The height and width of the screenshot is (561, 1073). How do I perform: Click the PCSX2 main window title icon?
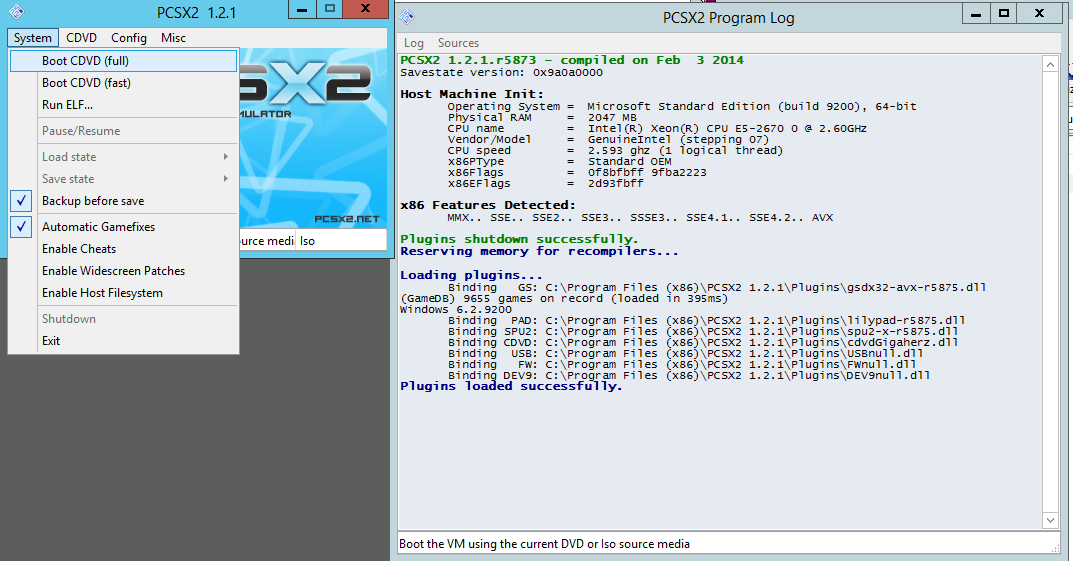pos(16,11)
